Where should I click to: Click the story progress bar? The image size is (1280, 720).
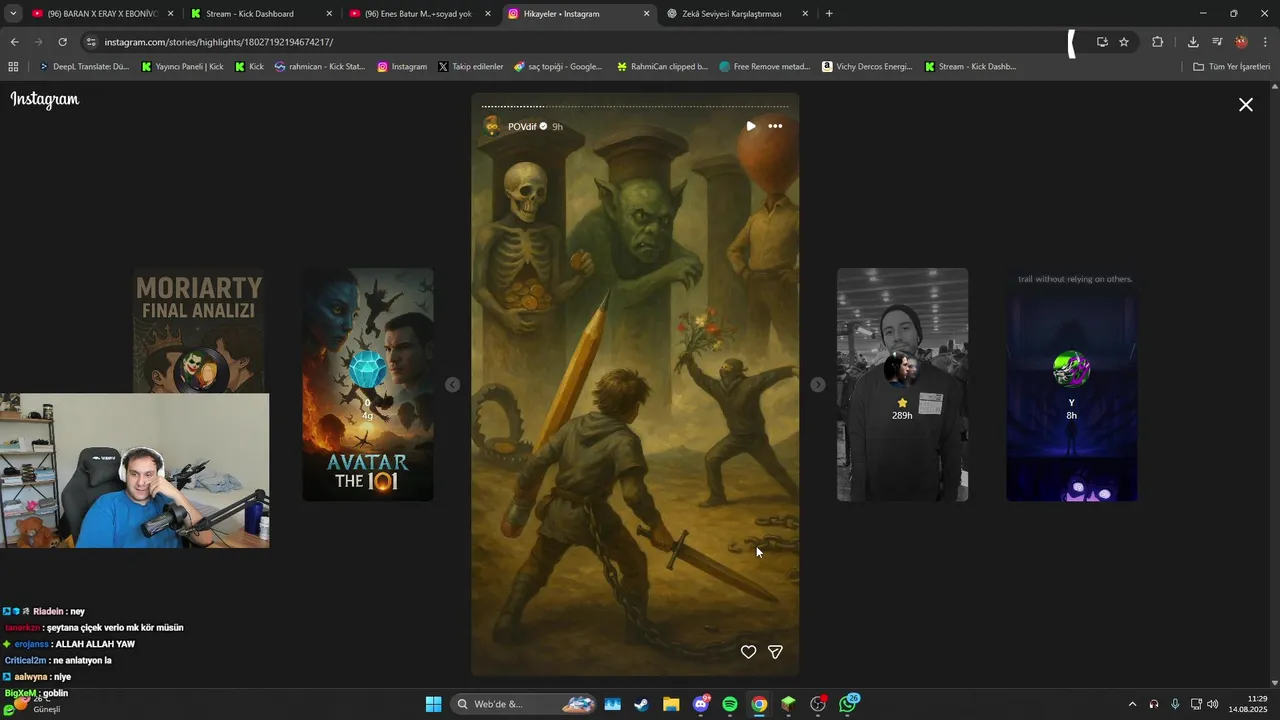tap(635, 106)
